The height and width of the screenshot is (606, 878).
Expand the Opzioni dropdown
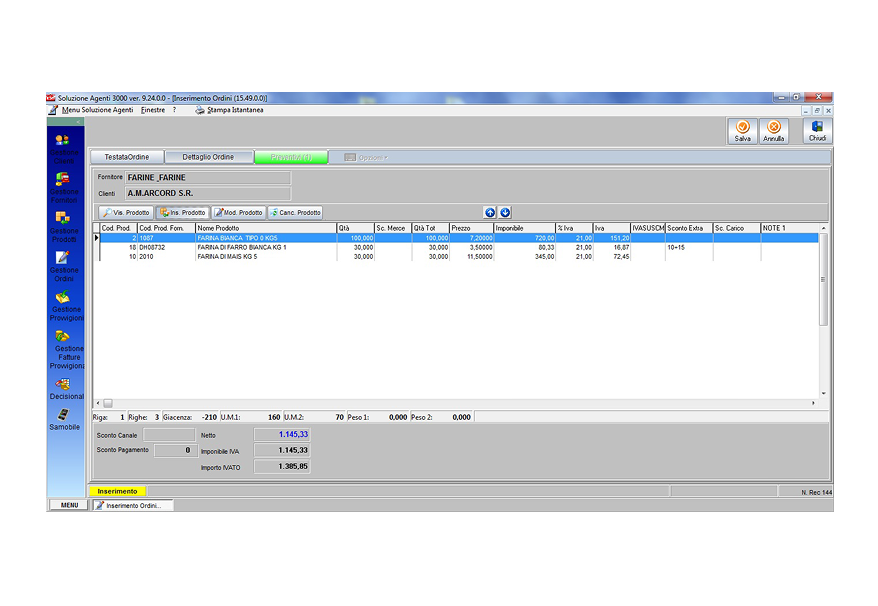(366, 157)
